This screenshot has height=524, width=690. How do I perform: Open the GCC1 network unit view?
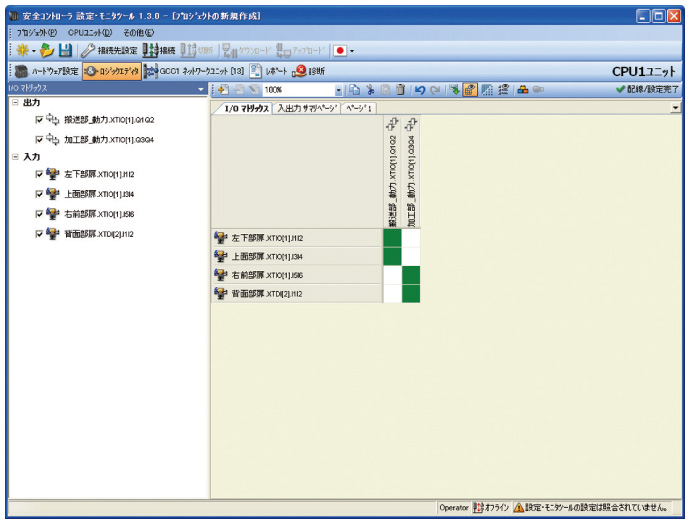click(x=194, y=71)
